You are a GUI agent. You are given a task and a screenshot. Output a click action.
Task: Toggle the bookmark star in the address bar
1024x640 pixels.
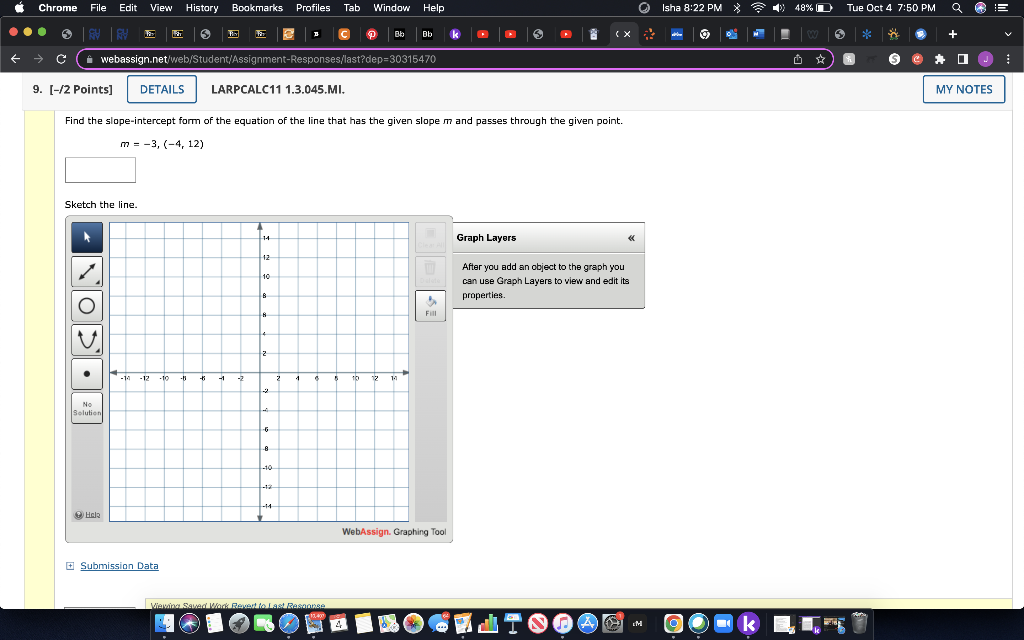point(820,58)
